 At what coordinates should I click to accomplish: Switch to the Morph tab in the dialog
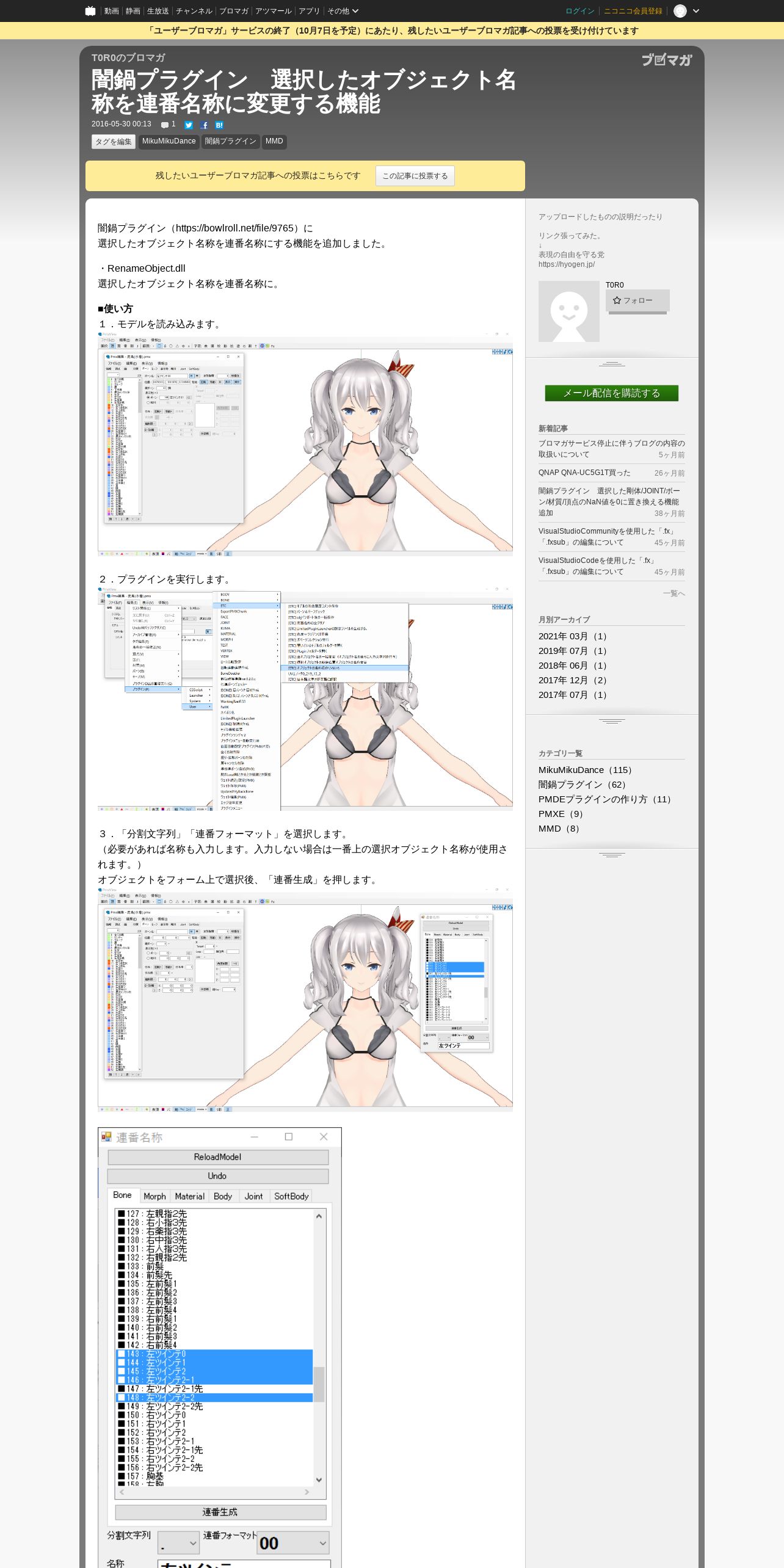(154, 1196)
